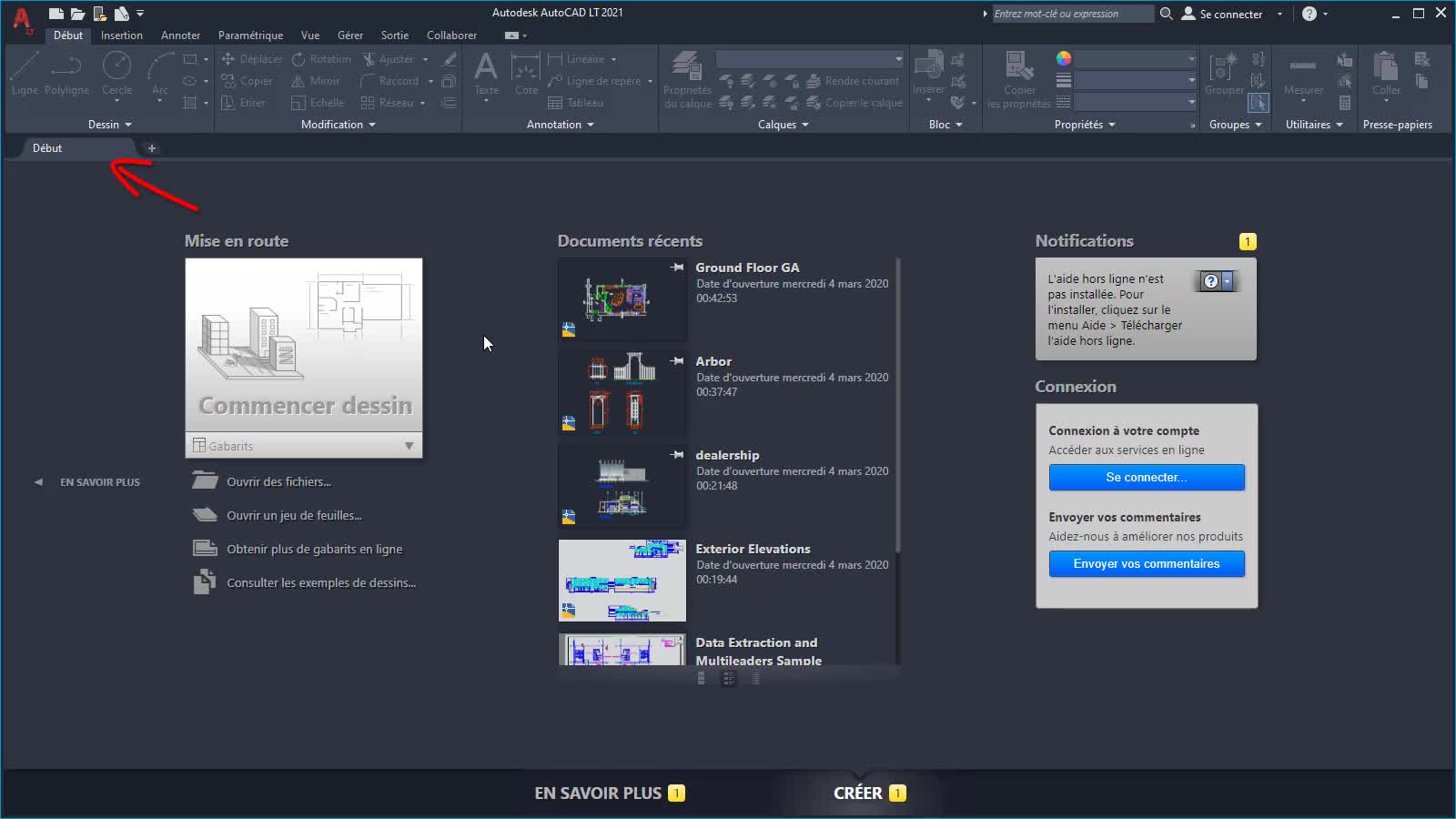1456x819 pixels.
Task: Click the New file icon in quick access toolbar
Action: pos(56,14)
